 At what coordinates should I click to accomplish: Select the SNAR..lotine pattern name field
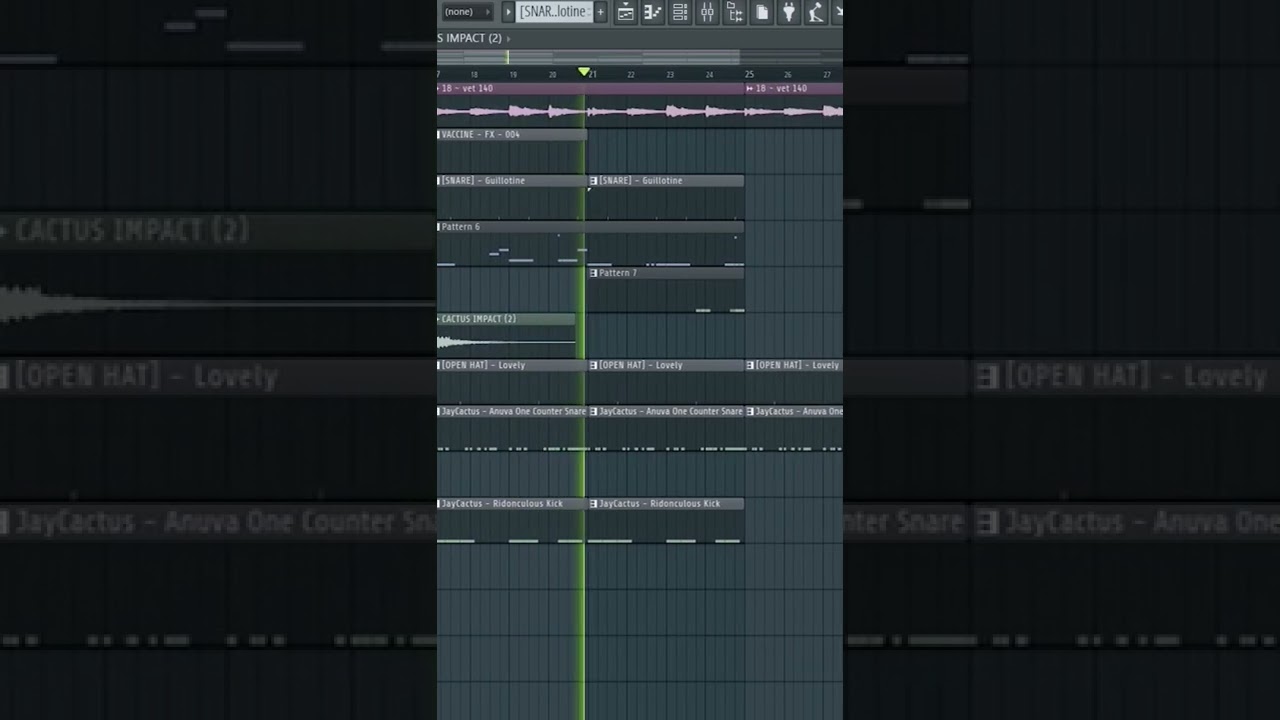554,12
